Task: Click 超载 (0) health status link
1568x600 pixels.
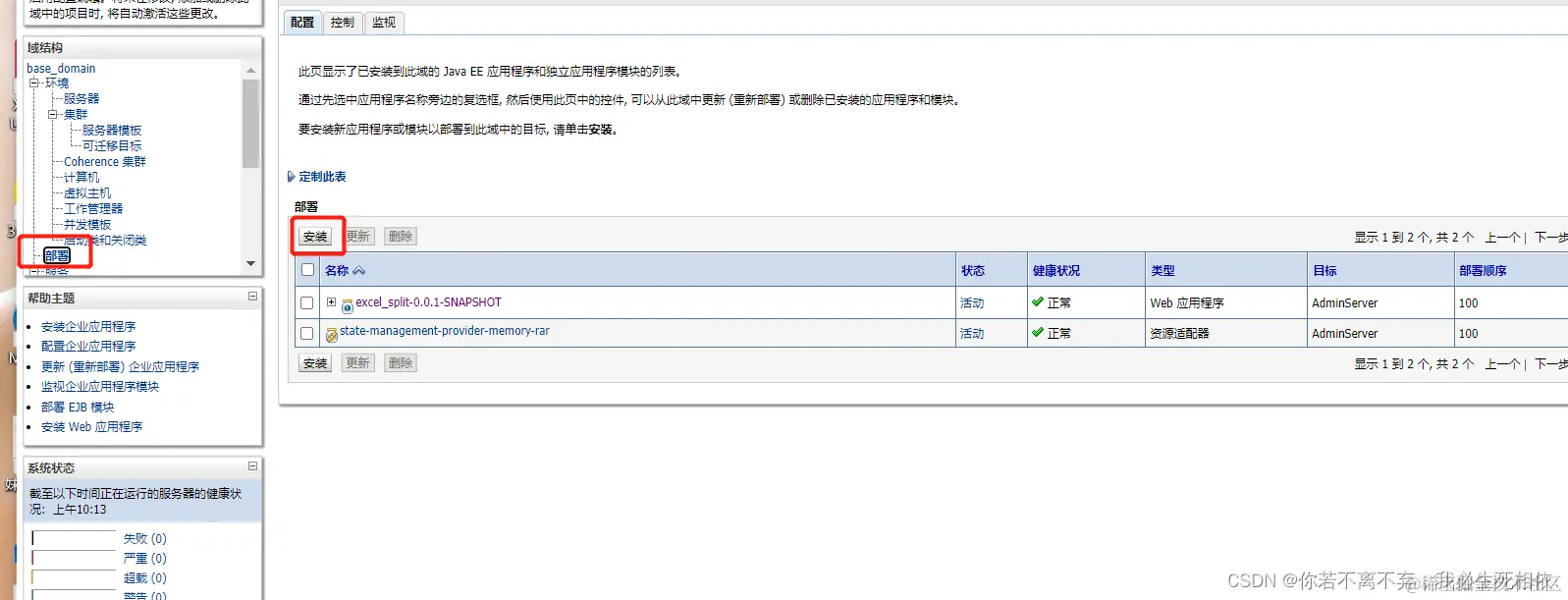Action: click(145, 578)
